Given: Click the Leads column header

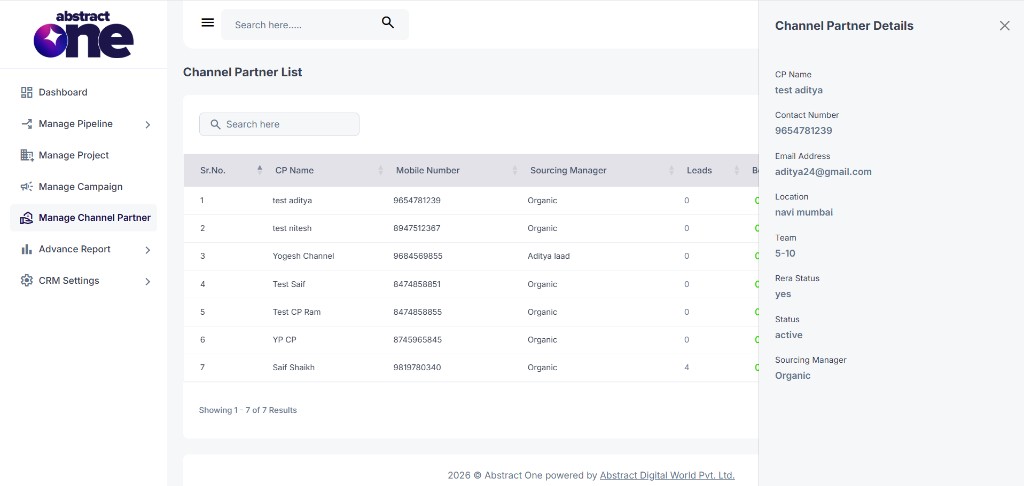Looking at the screenshot, I should click(699, 170).
